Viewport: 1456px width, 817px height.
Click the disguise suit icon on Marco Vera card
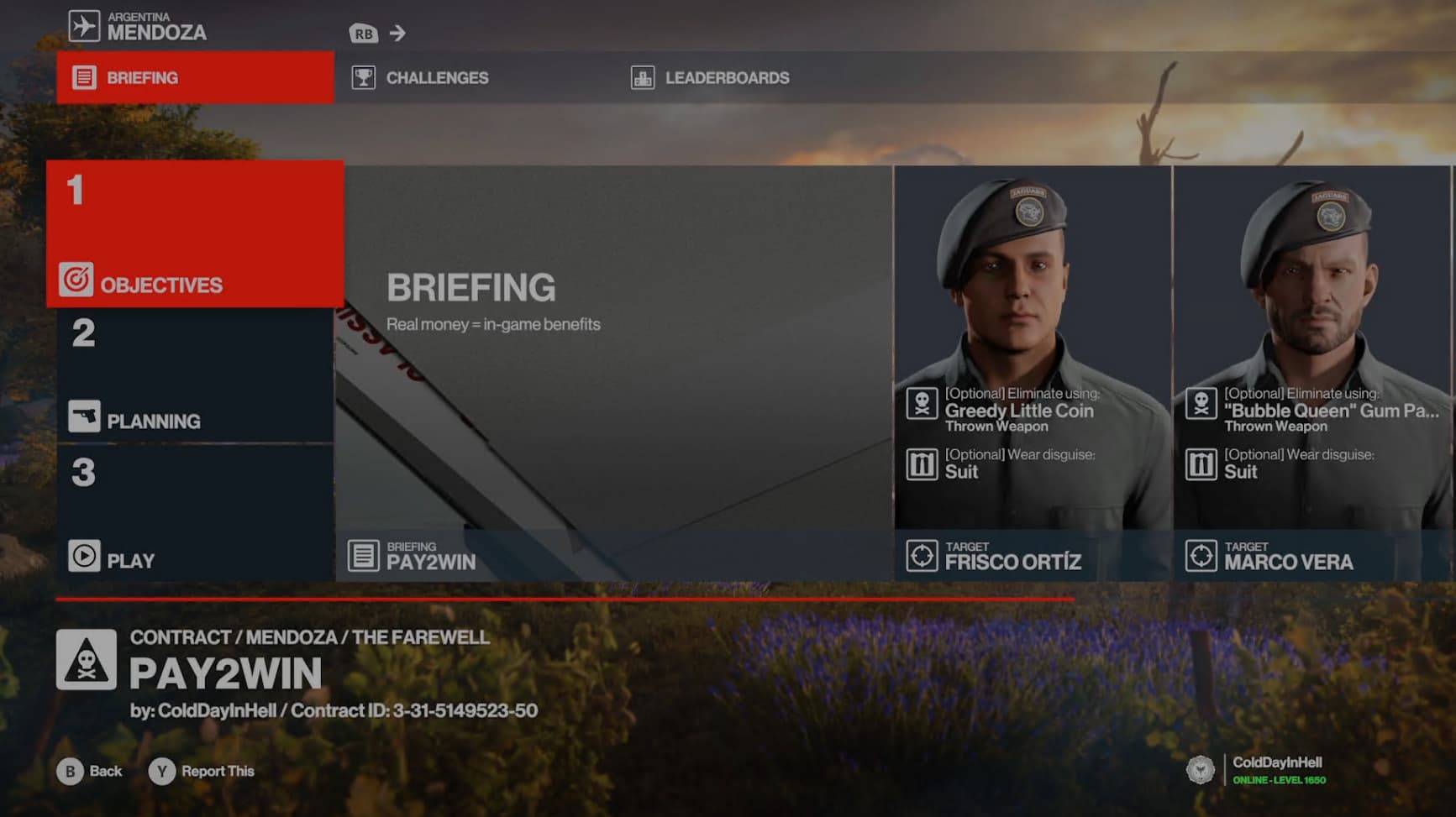(1201, 464)
